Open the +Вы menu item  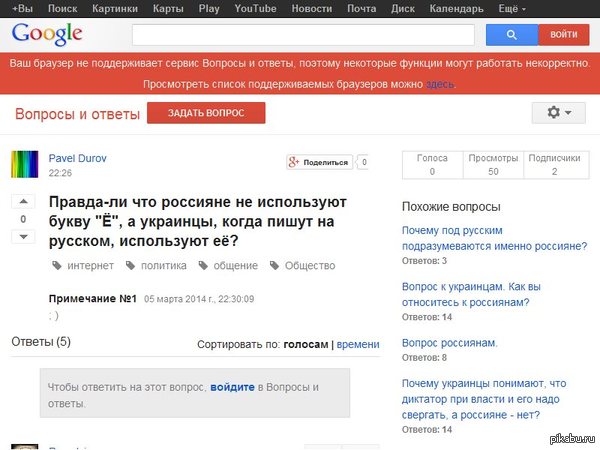[x=22, y=8]
